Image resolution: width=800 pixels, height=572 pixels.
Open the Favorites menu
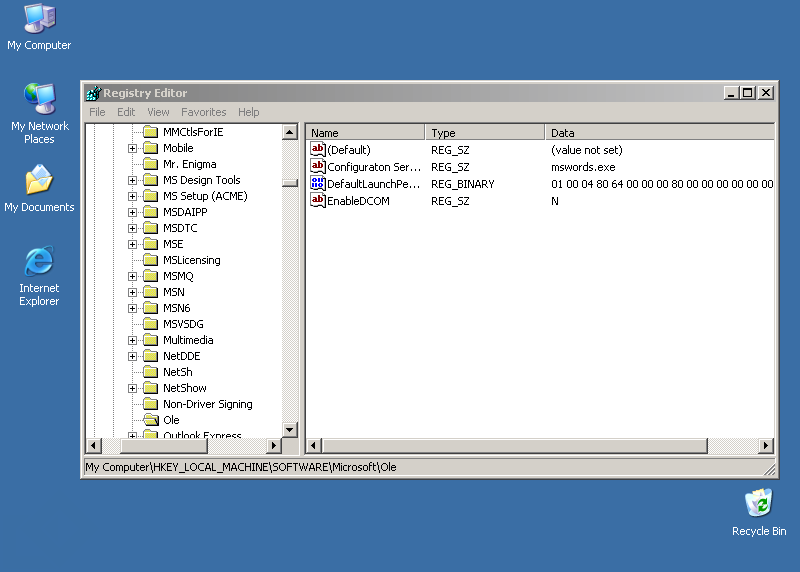click(204, 112)
